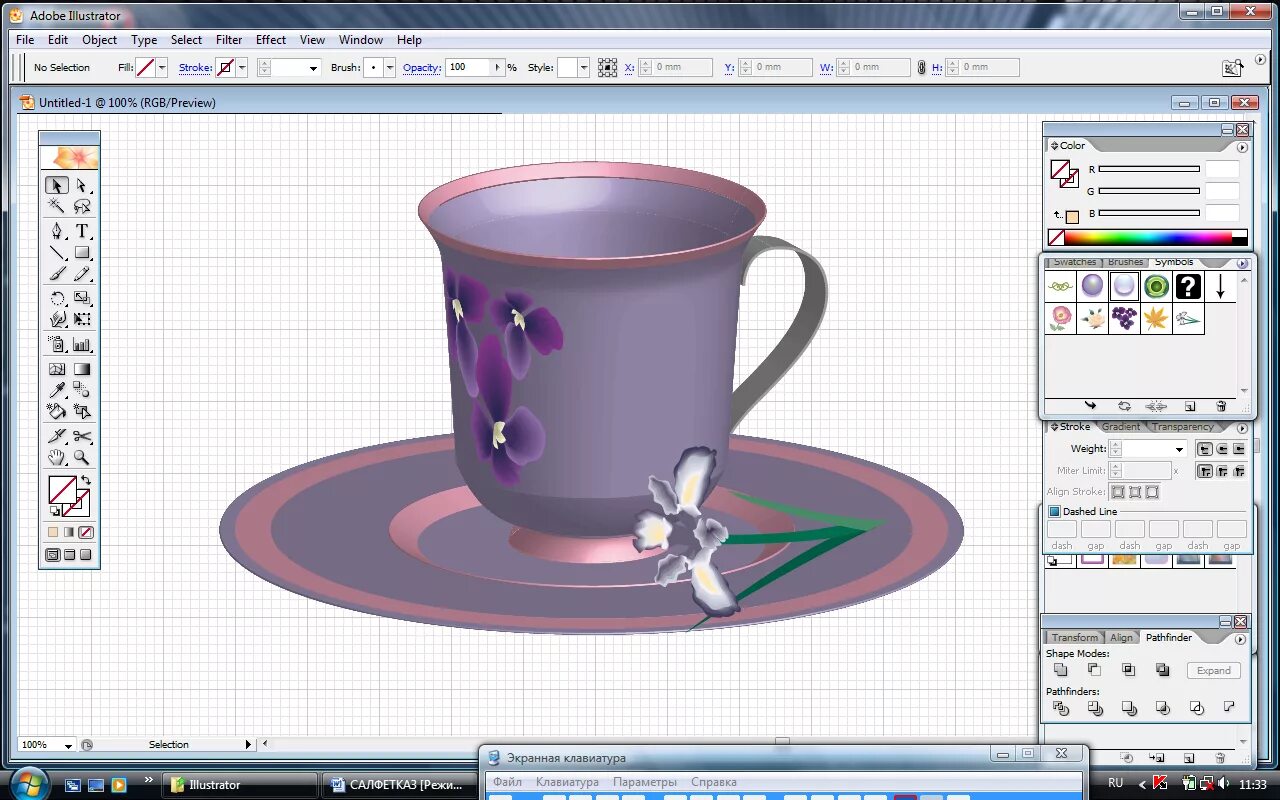Screen dimensions: 1280x800
Task: Select the Magic Wand tool
Action: [57, 207]
